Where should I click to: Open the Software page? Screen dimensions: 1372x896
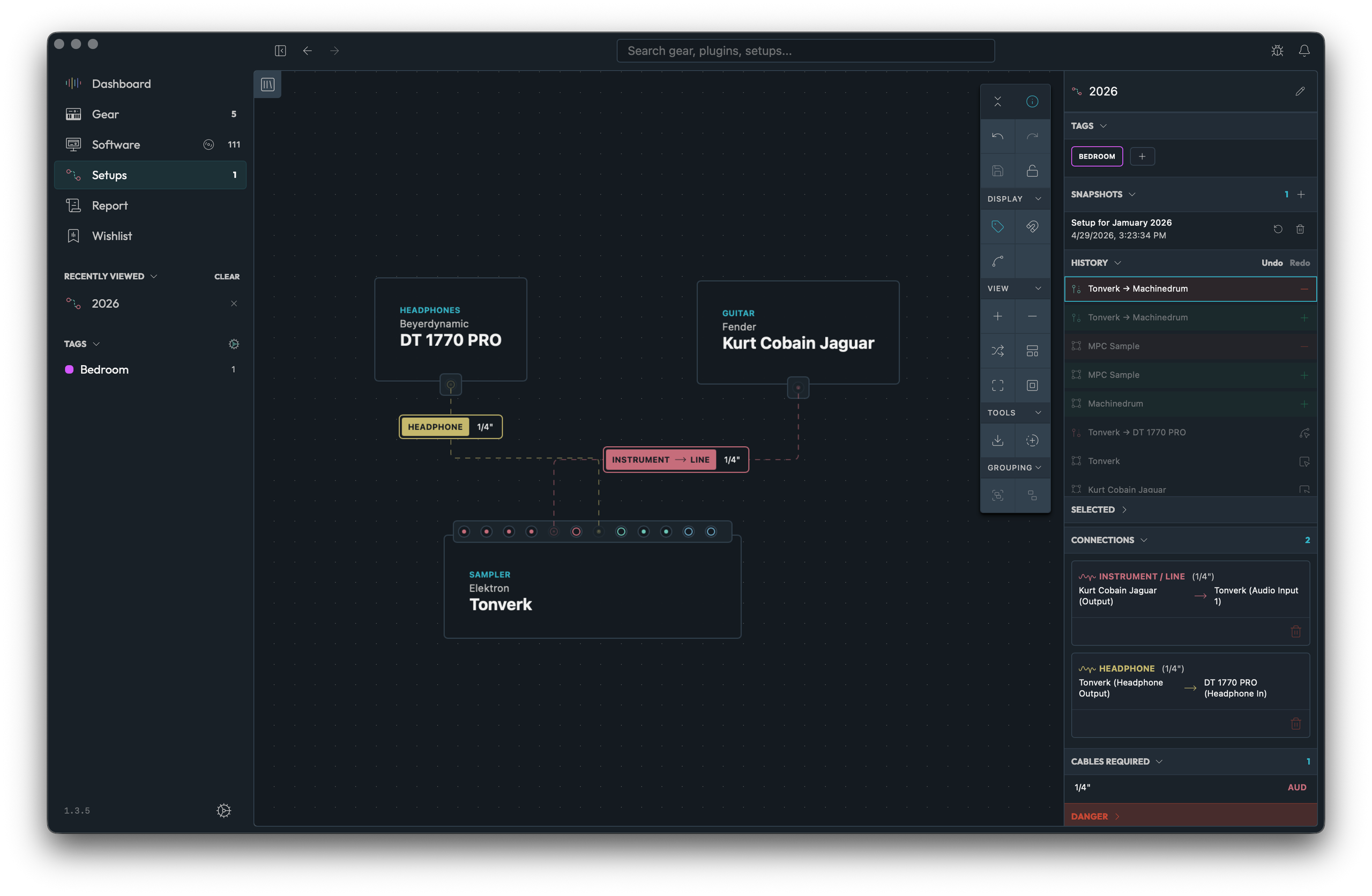pos(150,145)
